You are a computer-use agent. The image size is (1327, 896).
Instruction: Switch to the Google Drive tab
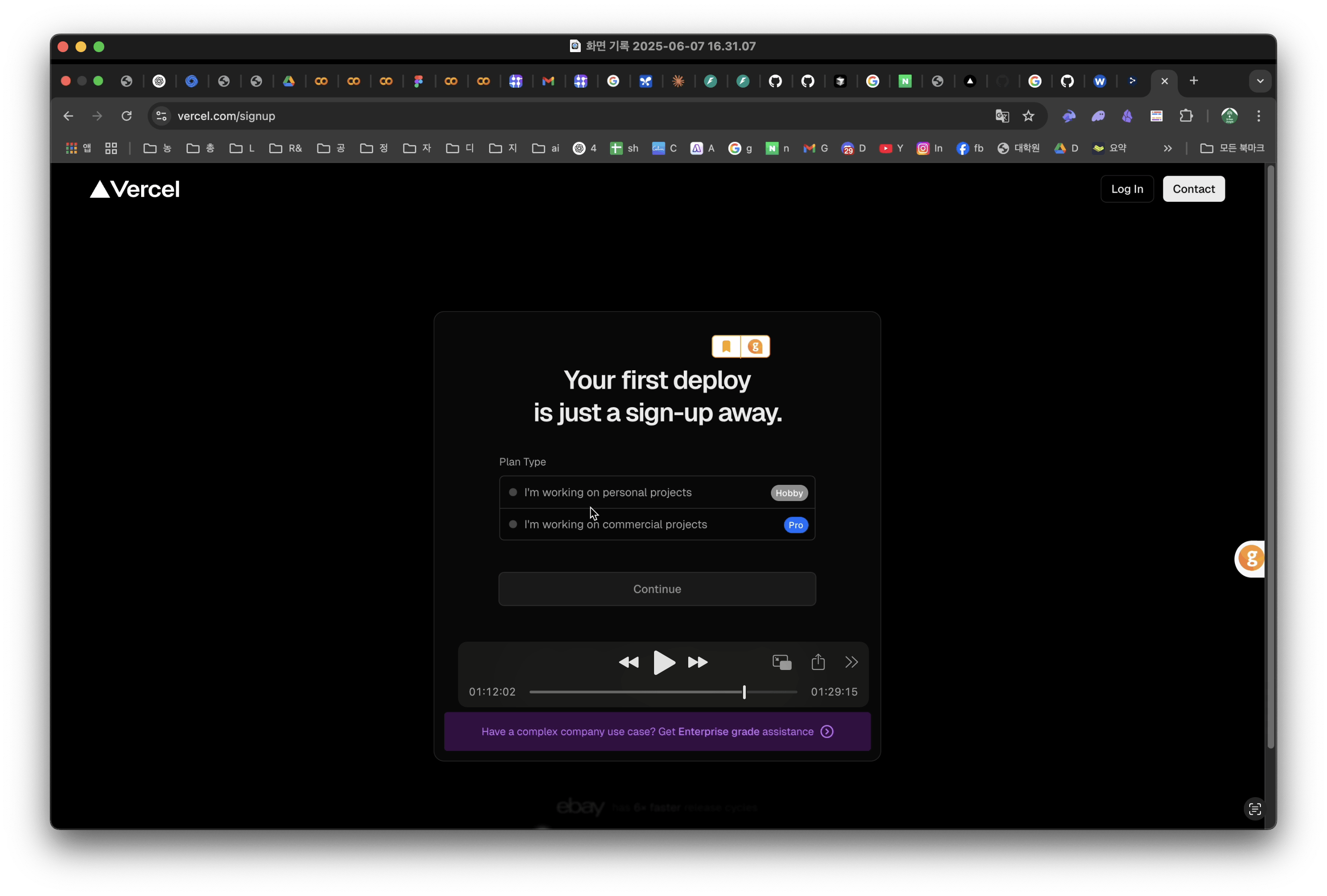289,81
